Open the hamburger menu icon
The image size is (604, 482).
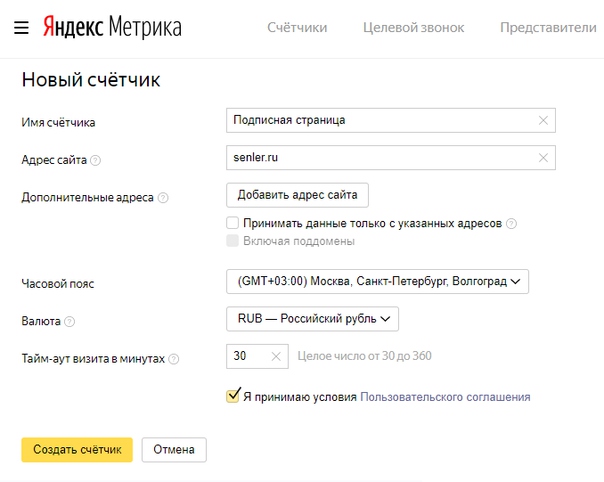pos(21,27)
